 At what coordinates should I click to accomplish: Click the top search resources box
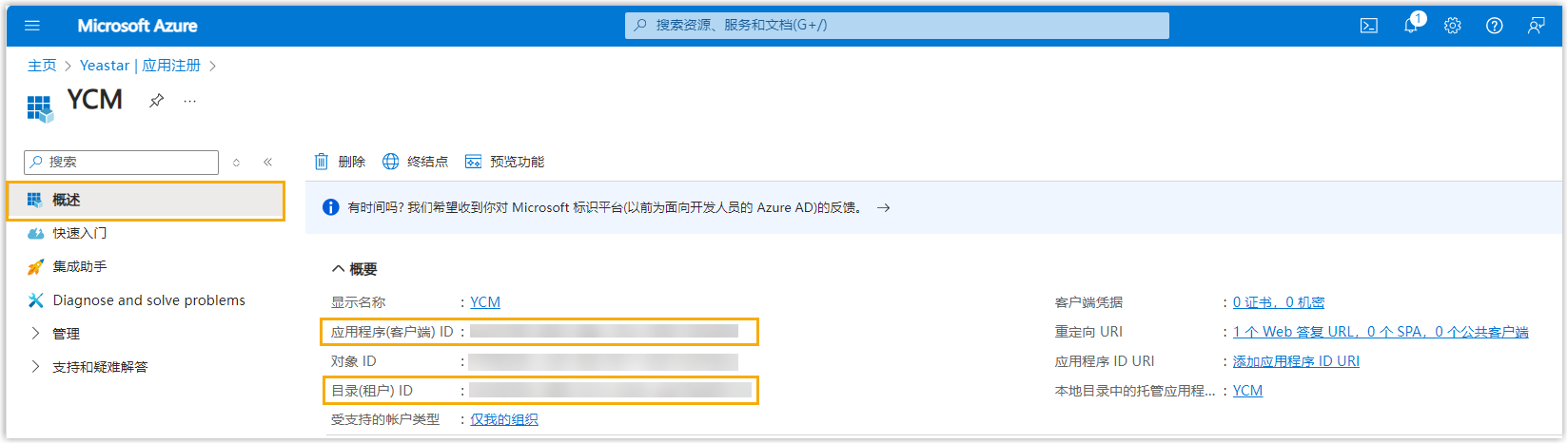click(x=896, y=26)
